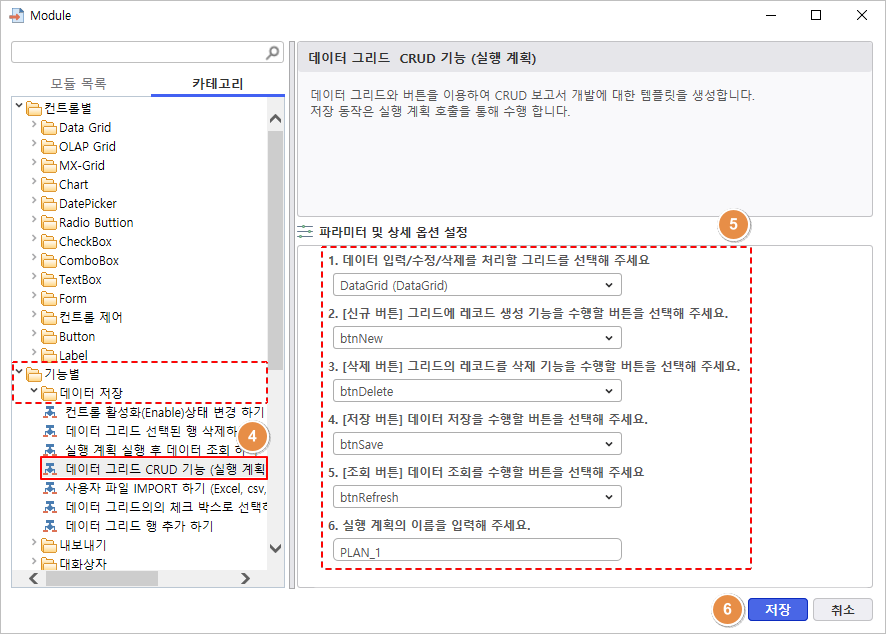
Task: Click the Form folder icon
Action: (49, 298)
